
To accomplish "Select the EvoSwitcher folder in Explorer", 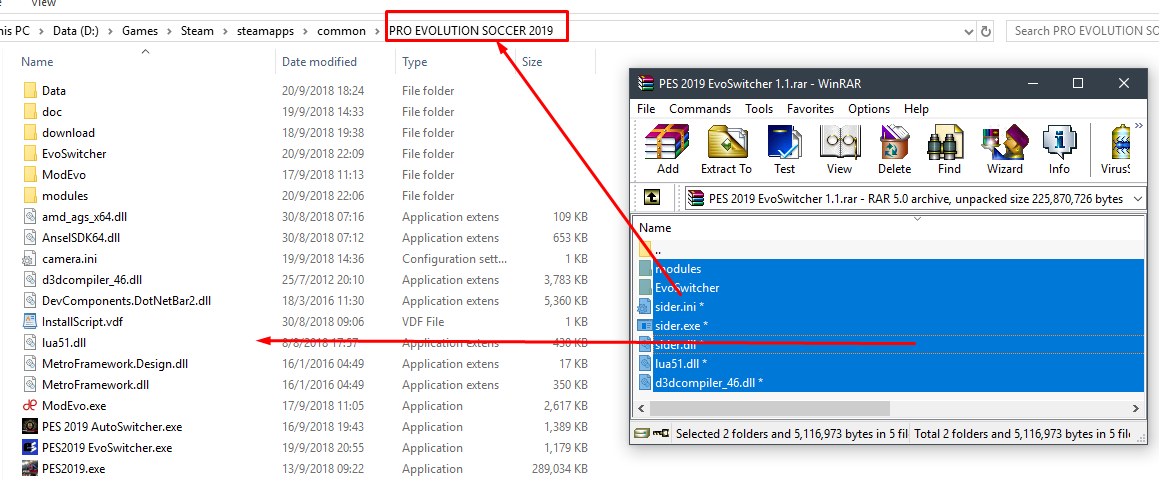I will point(74,154).
